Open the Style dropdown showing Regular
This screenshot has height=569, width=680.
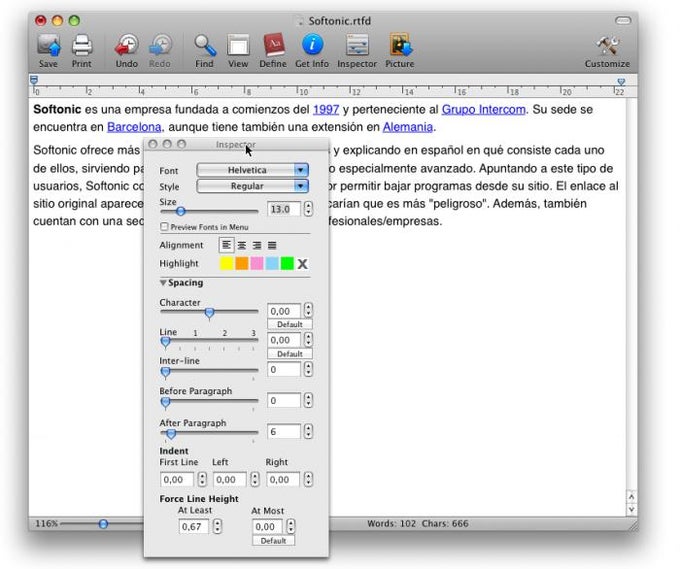pos(252,186)
